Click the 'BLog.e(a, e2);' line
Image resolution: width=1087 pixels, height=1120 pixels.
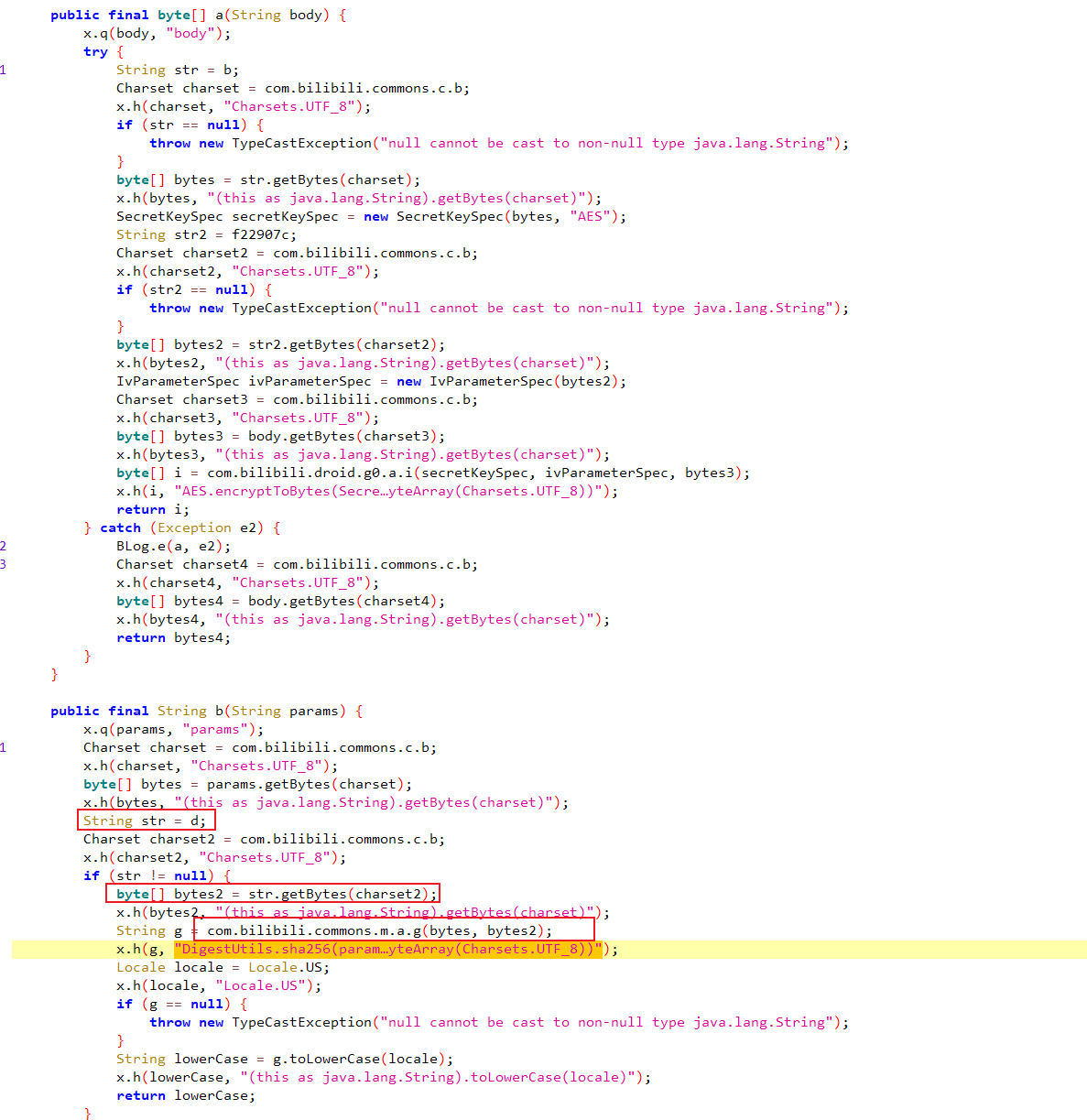173,546
